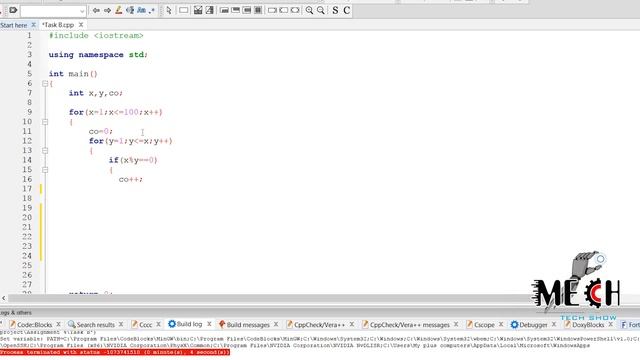Screen dimensions: 640x360
Task: Click the 'co++;' statement on line 16
Action: click(x=131, y=179)
